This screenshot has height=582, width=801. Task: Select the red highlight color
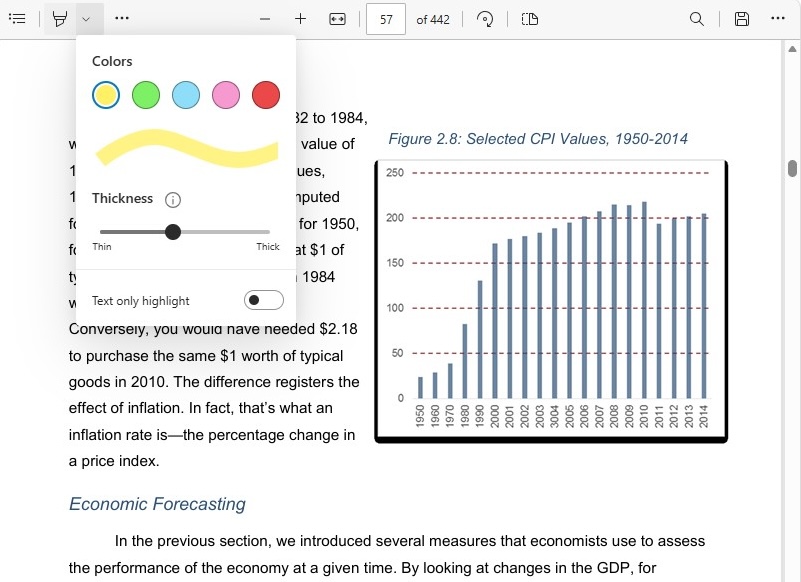(x=266, y=95)
